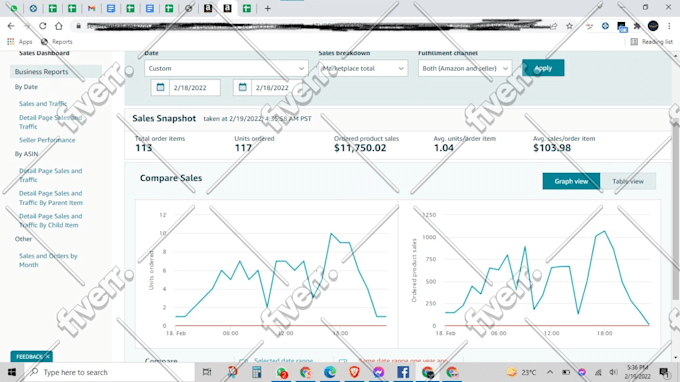
Task: Open Detail Page Sales and Traffic By Child Item
Action: point(50,221)
